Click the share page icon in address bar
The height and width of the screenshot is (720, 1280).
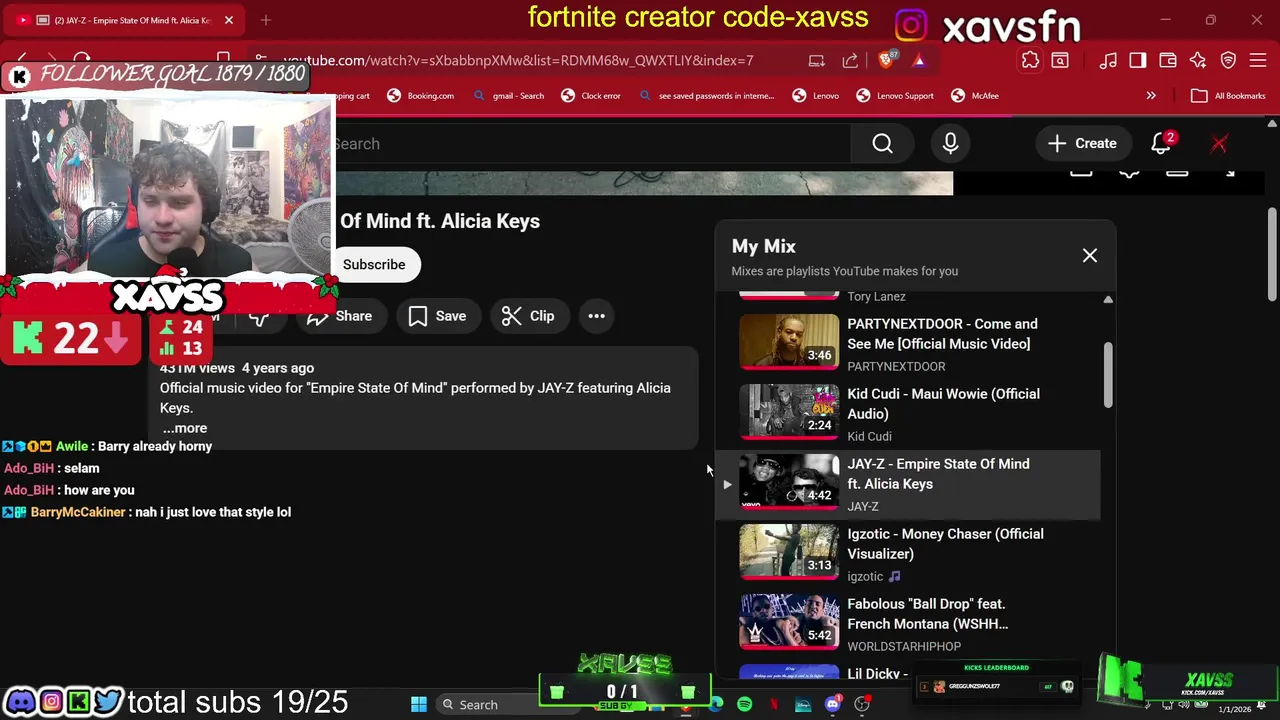pyautogui.click(x=850, y=60)
